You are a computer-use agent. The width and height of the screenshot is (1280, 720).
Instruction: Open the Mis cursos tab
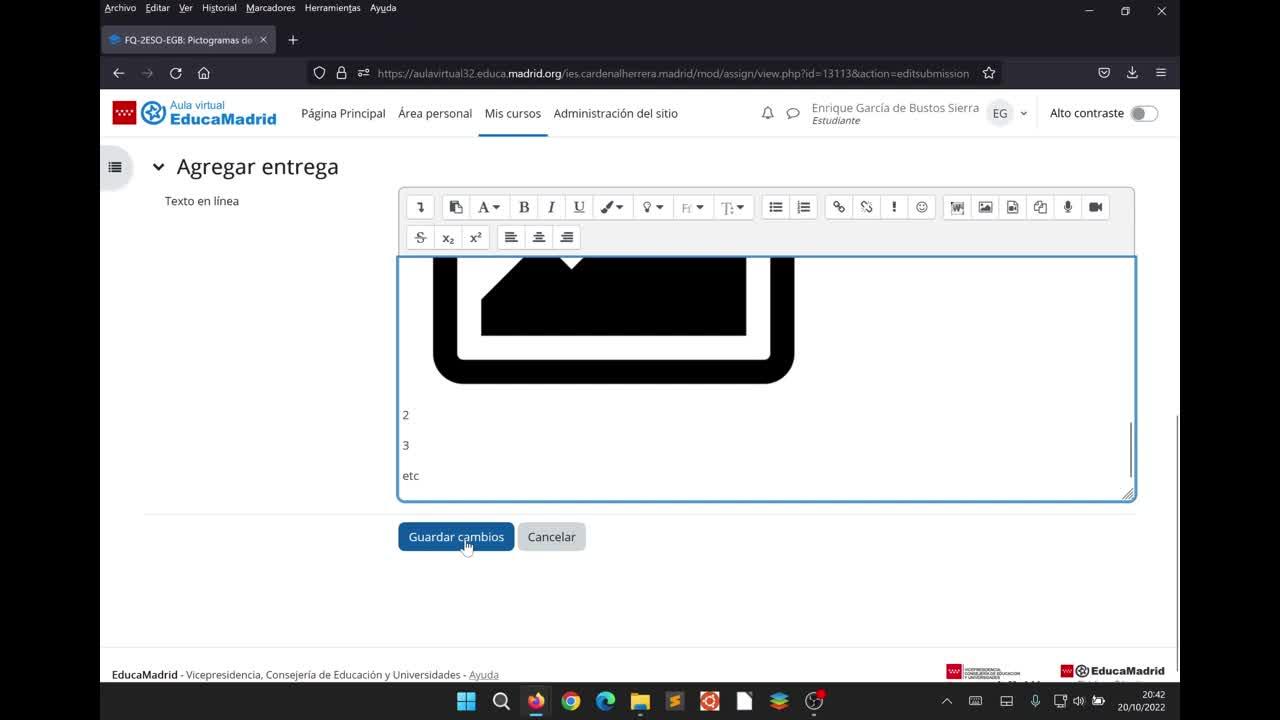[x=512, y=114]
